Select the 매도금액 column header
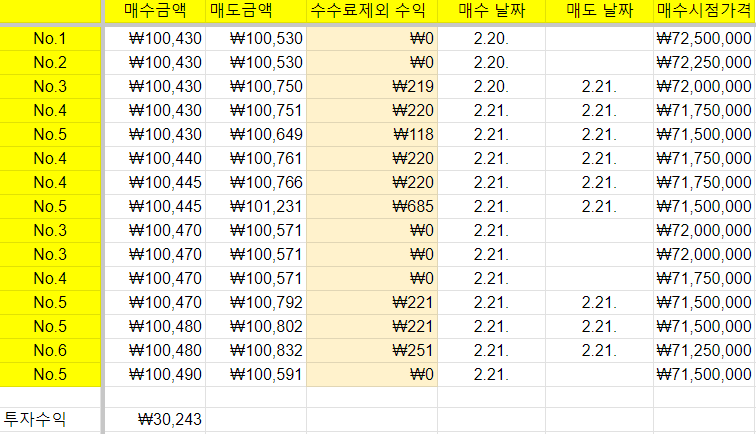The width and height of the screenshot is (756, 434). click(x=256, y=11)
